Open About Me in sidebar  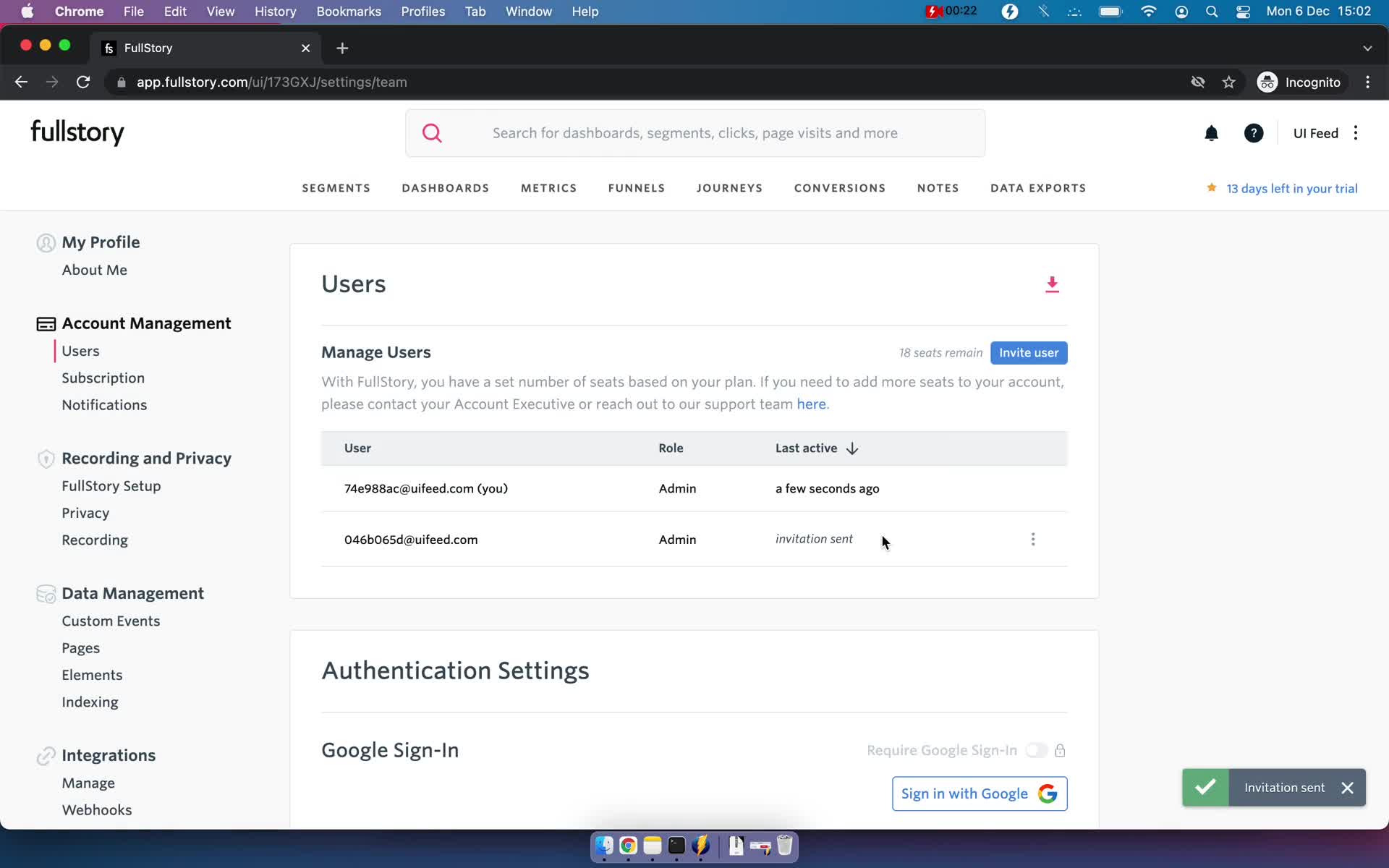click(x=94, y=270)
